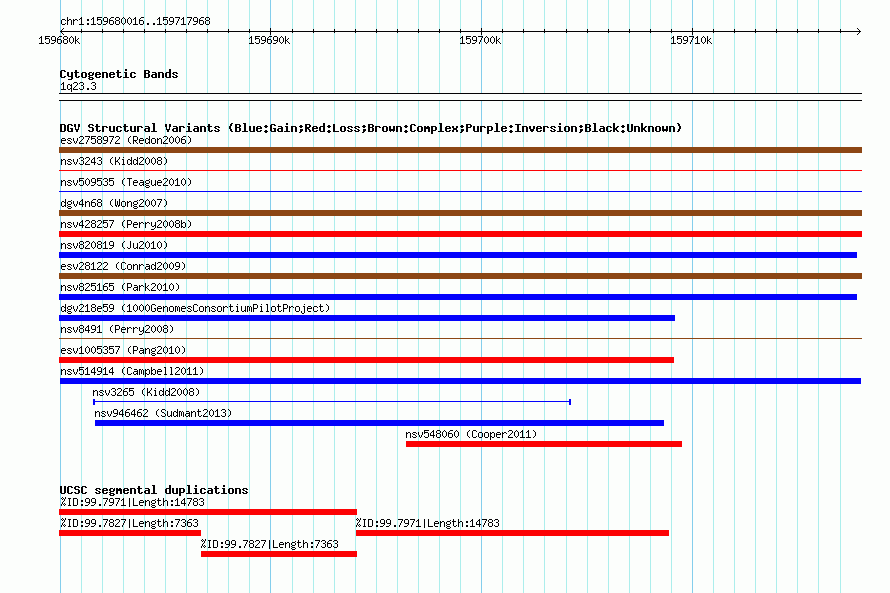Click the 159700k ruler label
The image size is (890, 593).
tap(480, 40)
